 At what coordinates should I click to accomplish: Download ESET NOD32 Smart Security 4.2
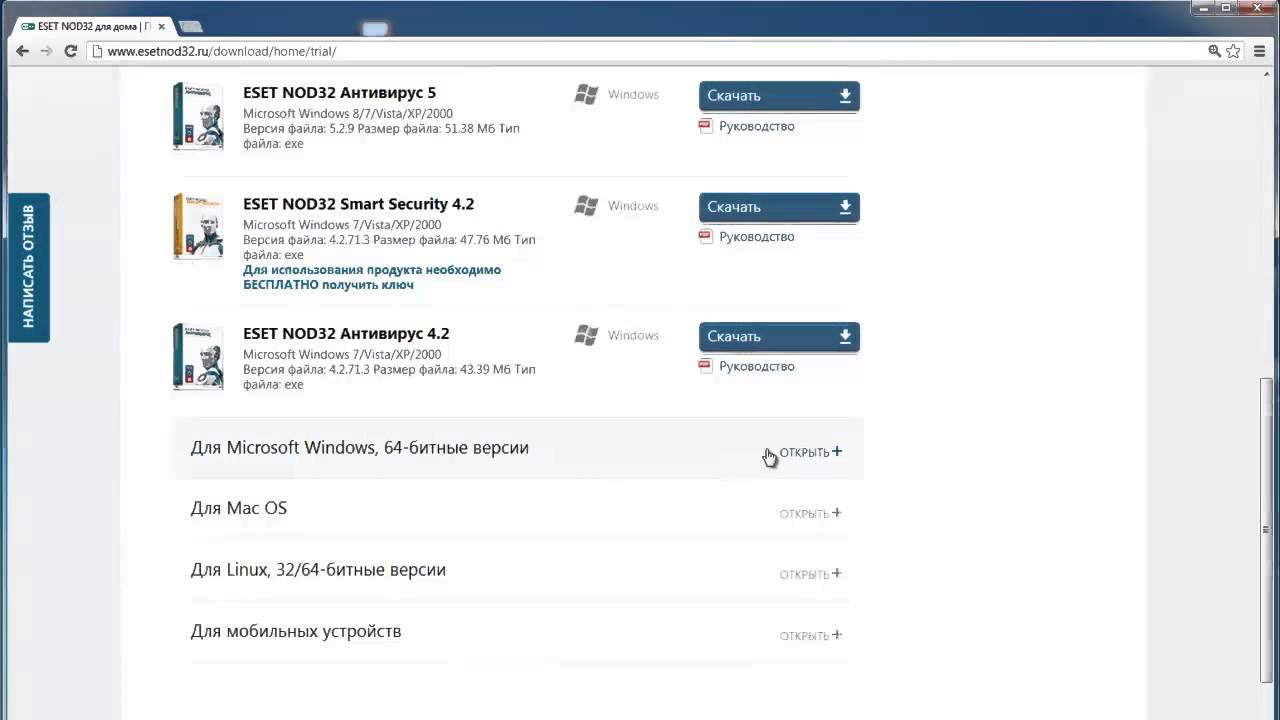[779, 207]
